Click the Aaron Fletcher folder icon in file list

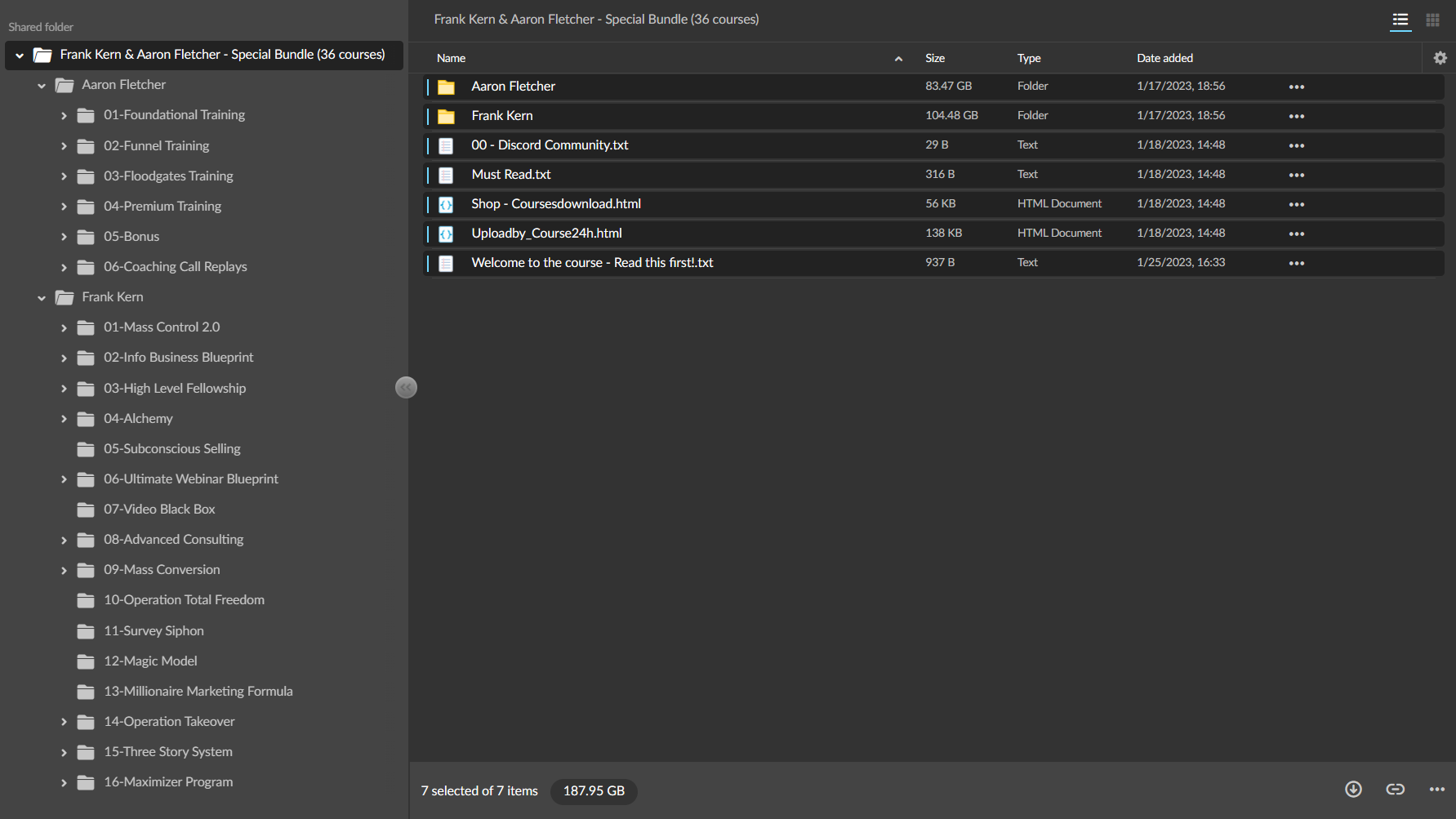tap(446, 87)
